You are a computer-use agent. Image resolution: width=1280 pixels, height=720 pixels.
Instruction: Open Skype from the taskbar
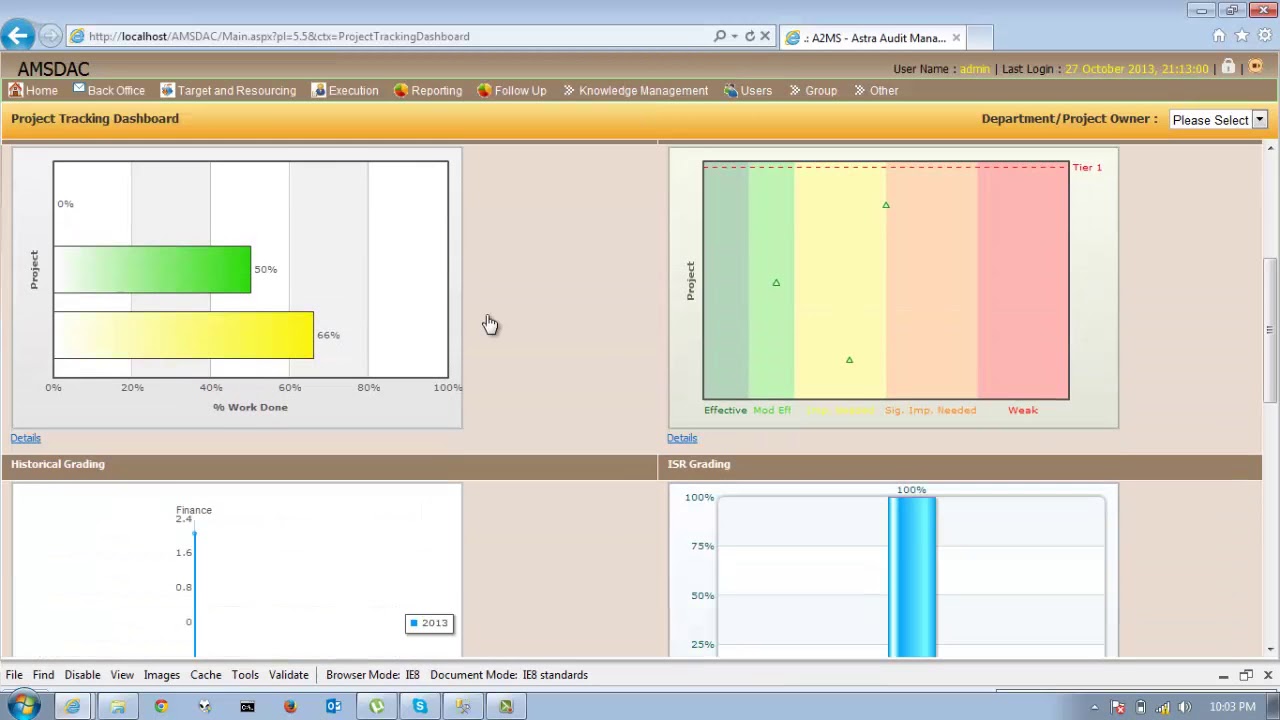420,707
